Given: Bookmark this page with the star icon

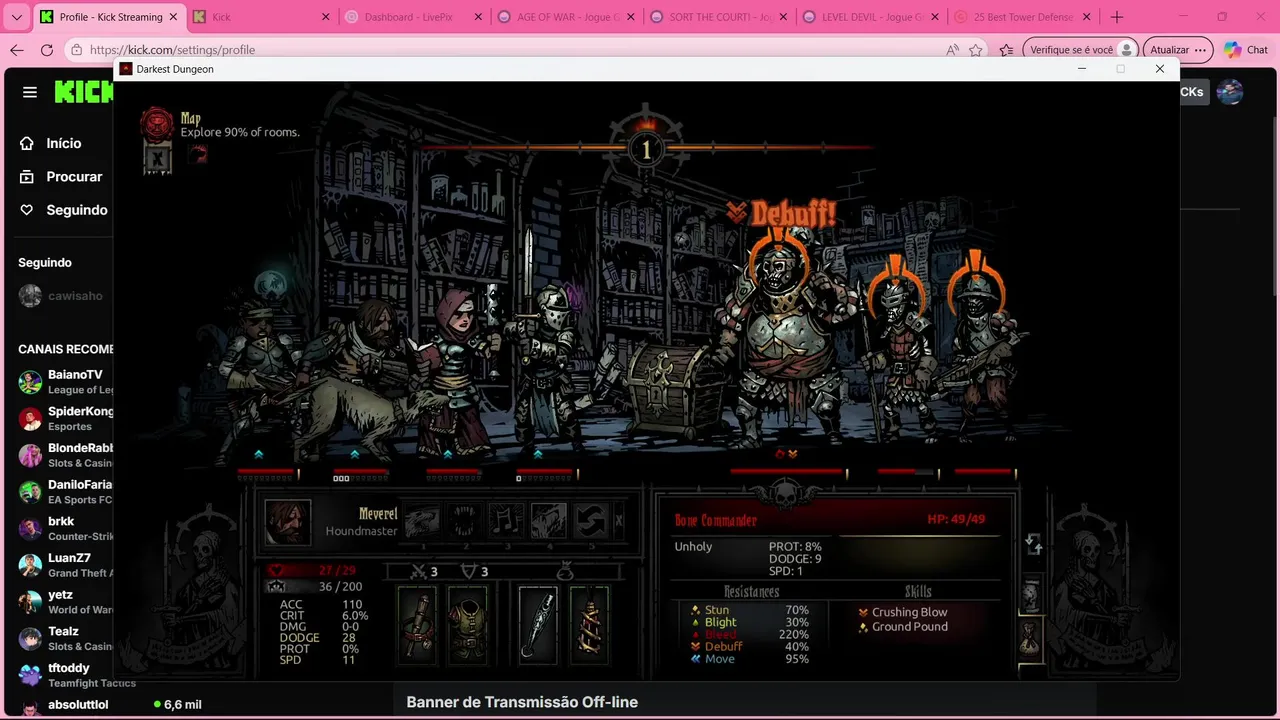Looking at the screenshot, I should [x=976, y=50].
